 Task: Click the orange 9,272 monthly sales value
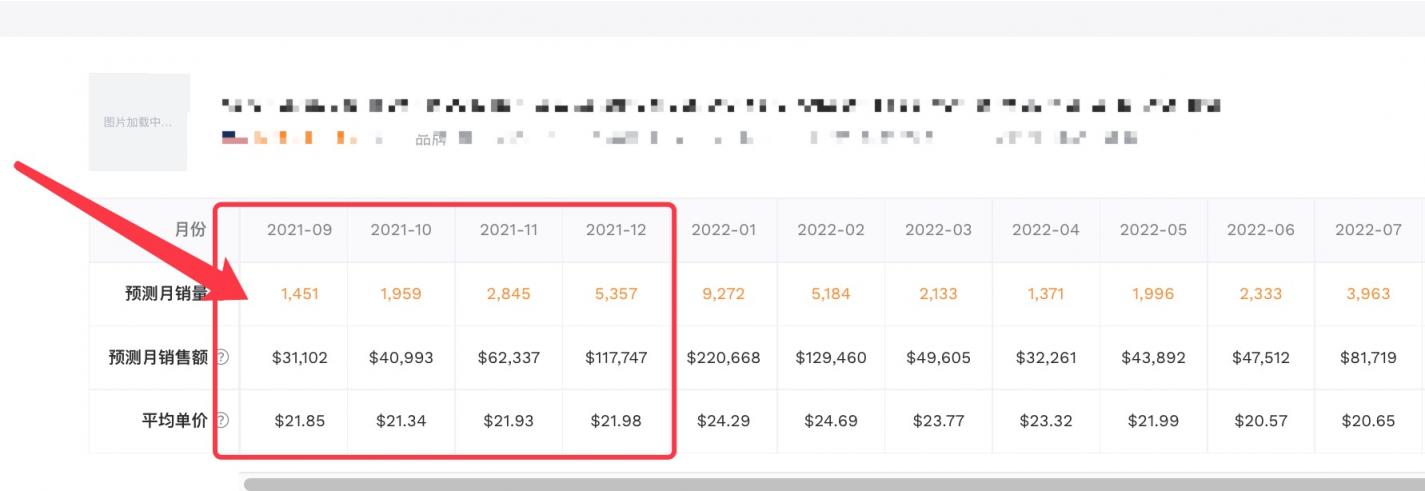pos(724,294)
